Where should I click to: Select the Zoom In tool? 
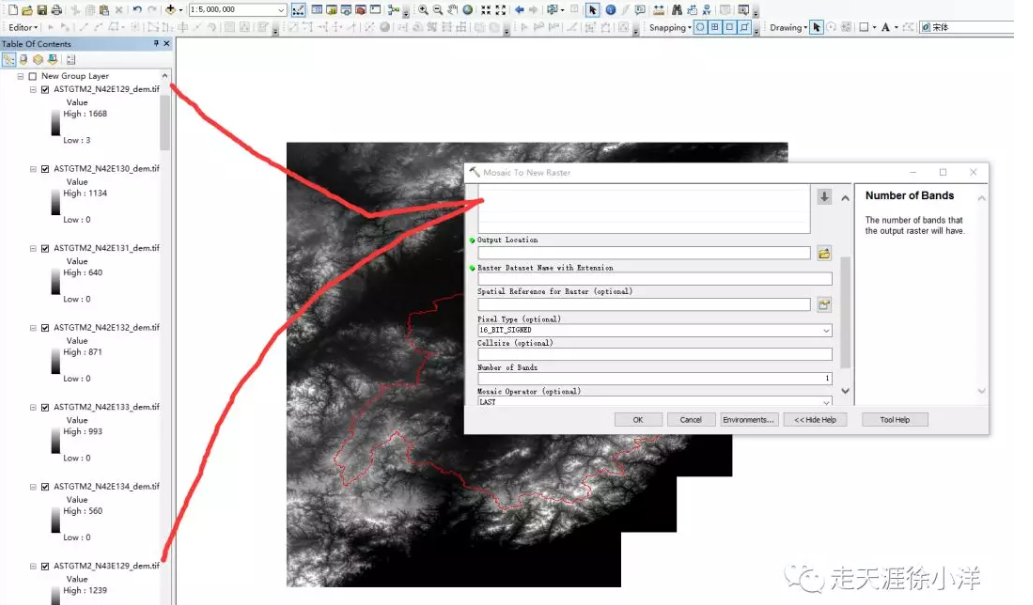[424, 8]
